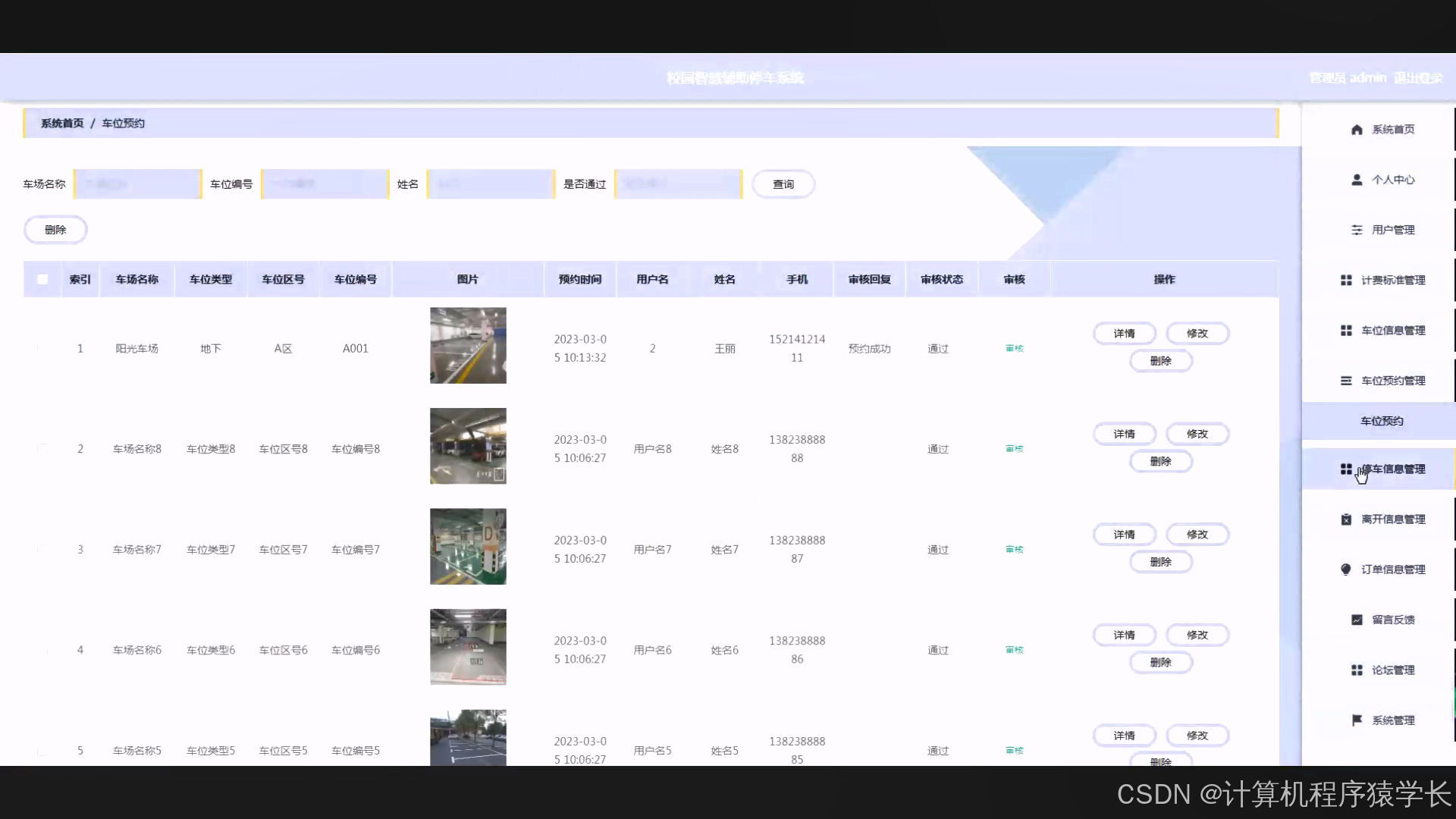Click the 车位预约管理 list icon

tap(1346, 381)
